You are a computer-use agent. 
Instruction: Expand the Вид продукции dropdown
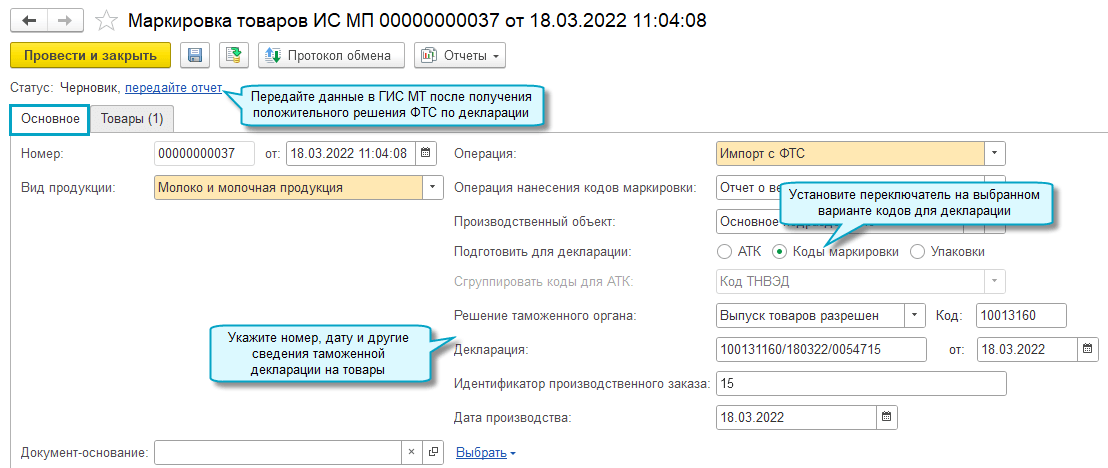click(x=432, y=187)
